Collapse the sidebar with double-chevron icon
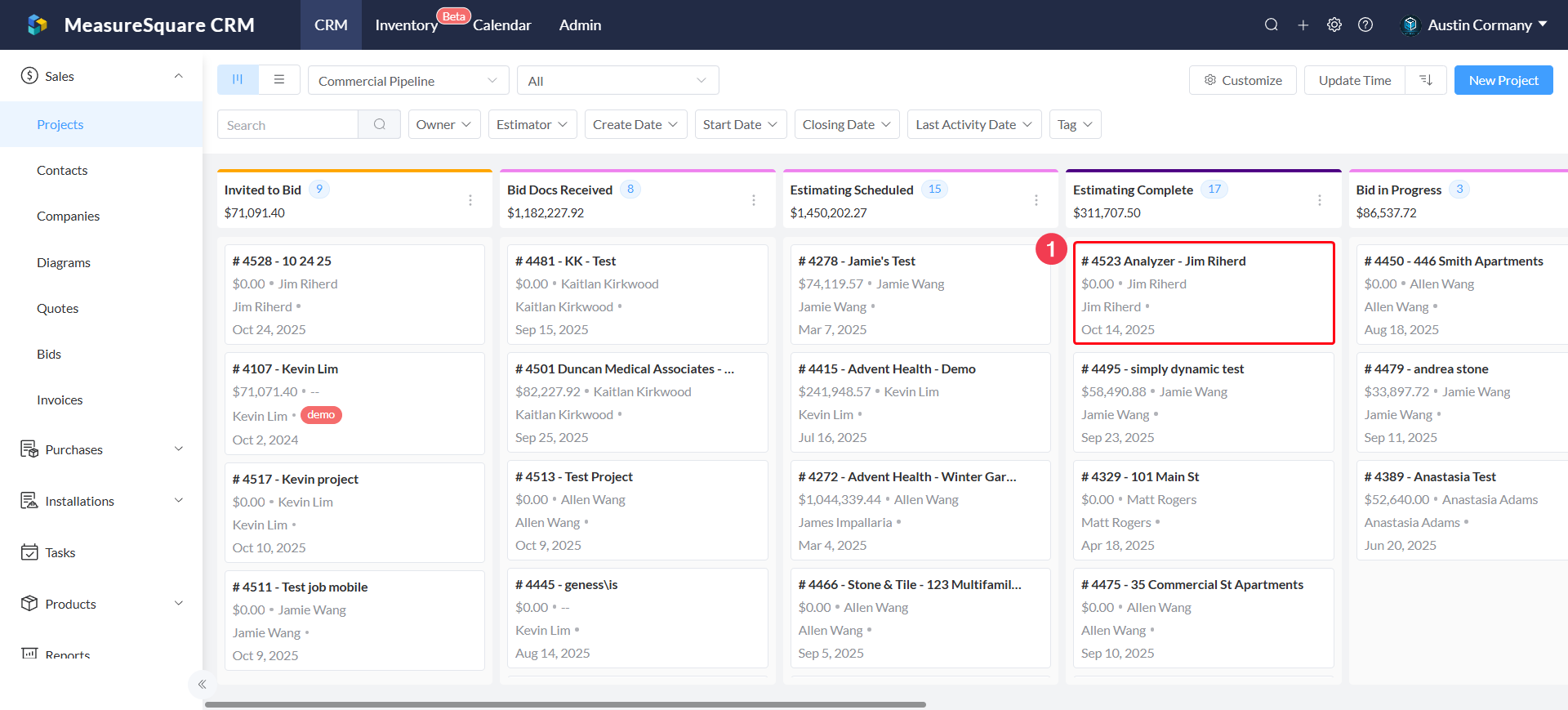Screen dimensions: 1568x710 click(x=202, y=685)
